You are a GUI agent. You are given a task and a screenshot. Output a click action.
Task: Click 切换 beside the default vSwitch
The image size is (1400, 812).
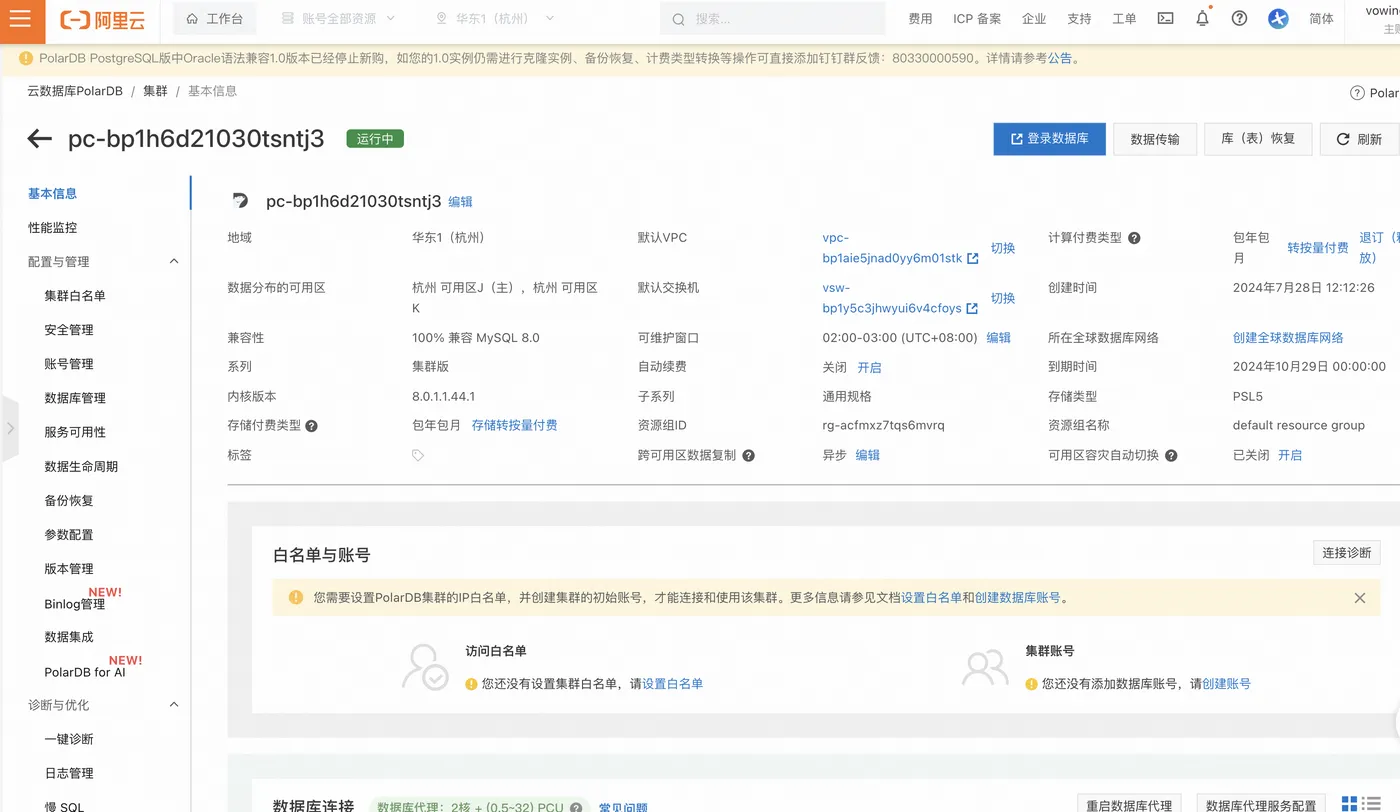pos(1002,298)
